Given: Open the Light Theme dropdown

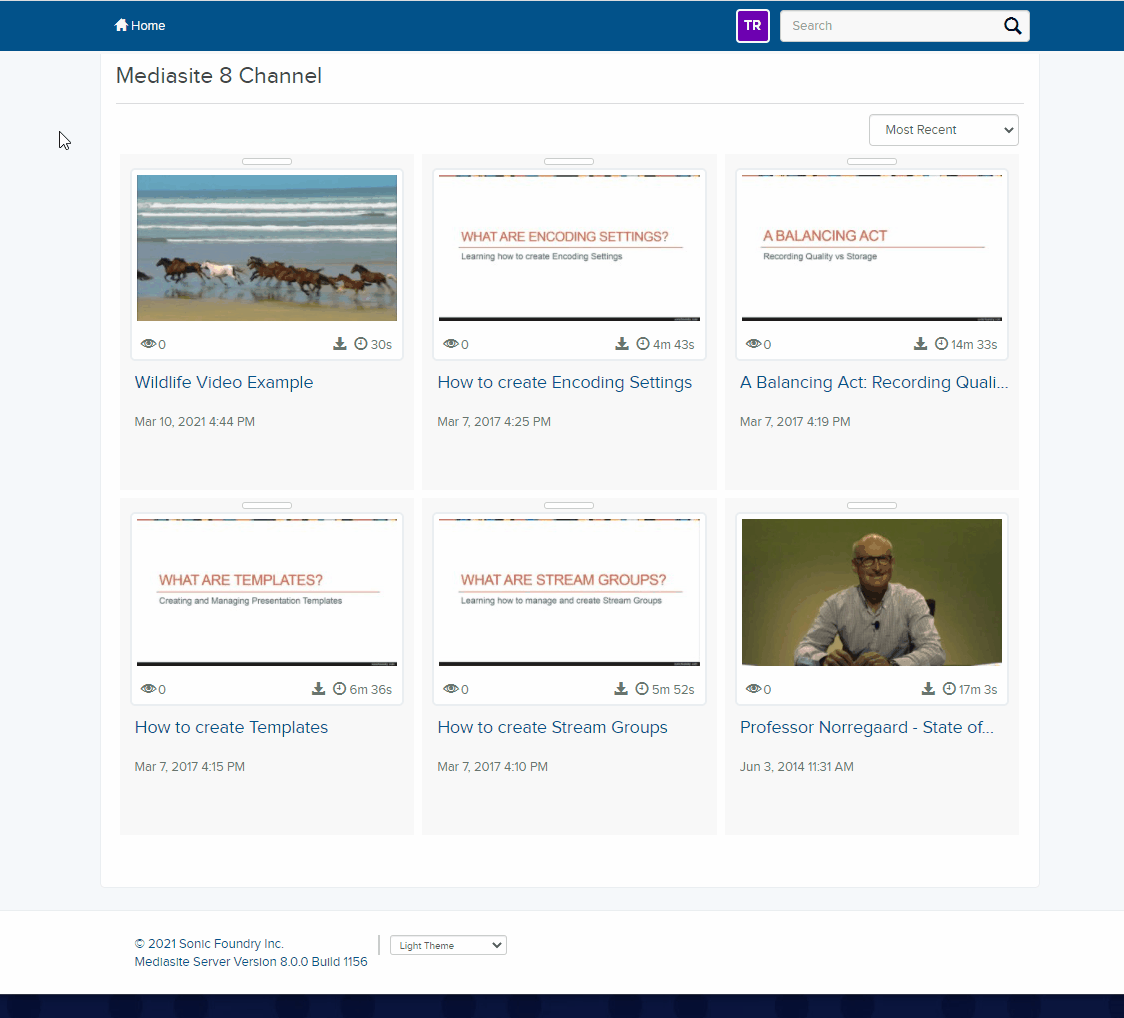Looking at the screenshot, I should [x=448, y=945].
